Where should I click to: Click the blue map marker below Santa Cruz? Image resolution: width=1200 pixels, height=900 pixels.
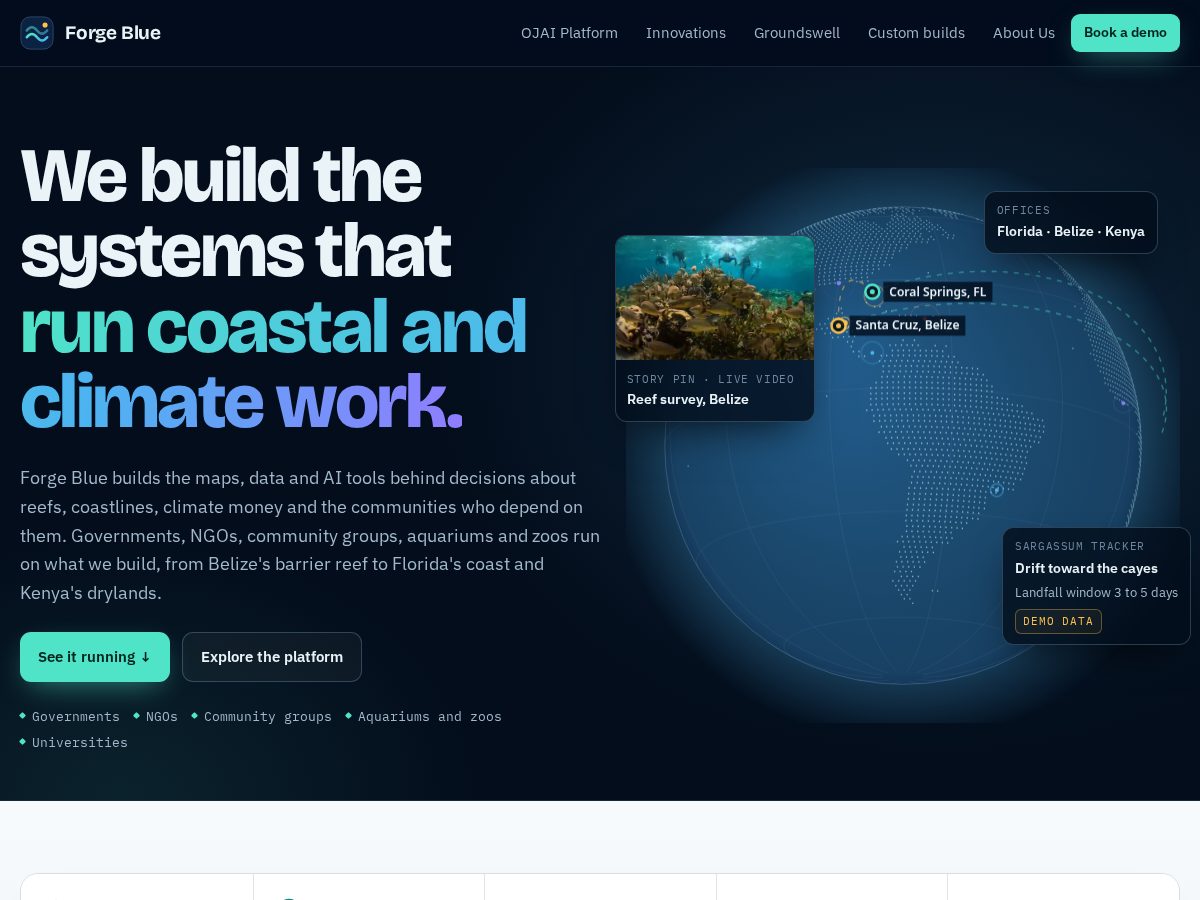872,352
